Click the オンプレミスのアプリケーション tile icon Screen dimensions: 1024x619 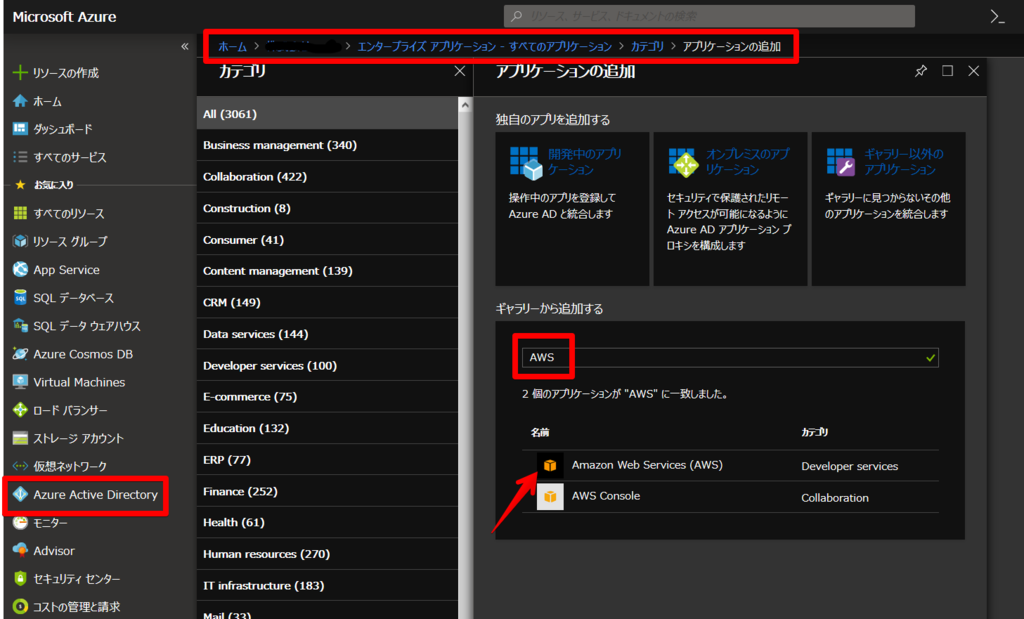click(x=684, y=163)
